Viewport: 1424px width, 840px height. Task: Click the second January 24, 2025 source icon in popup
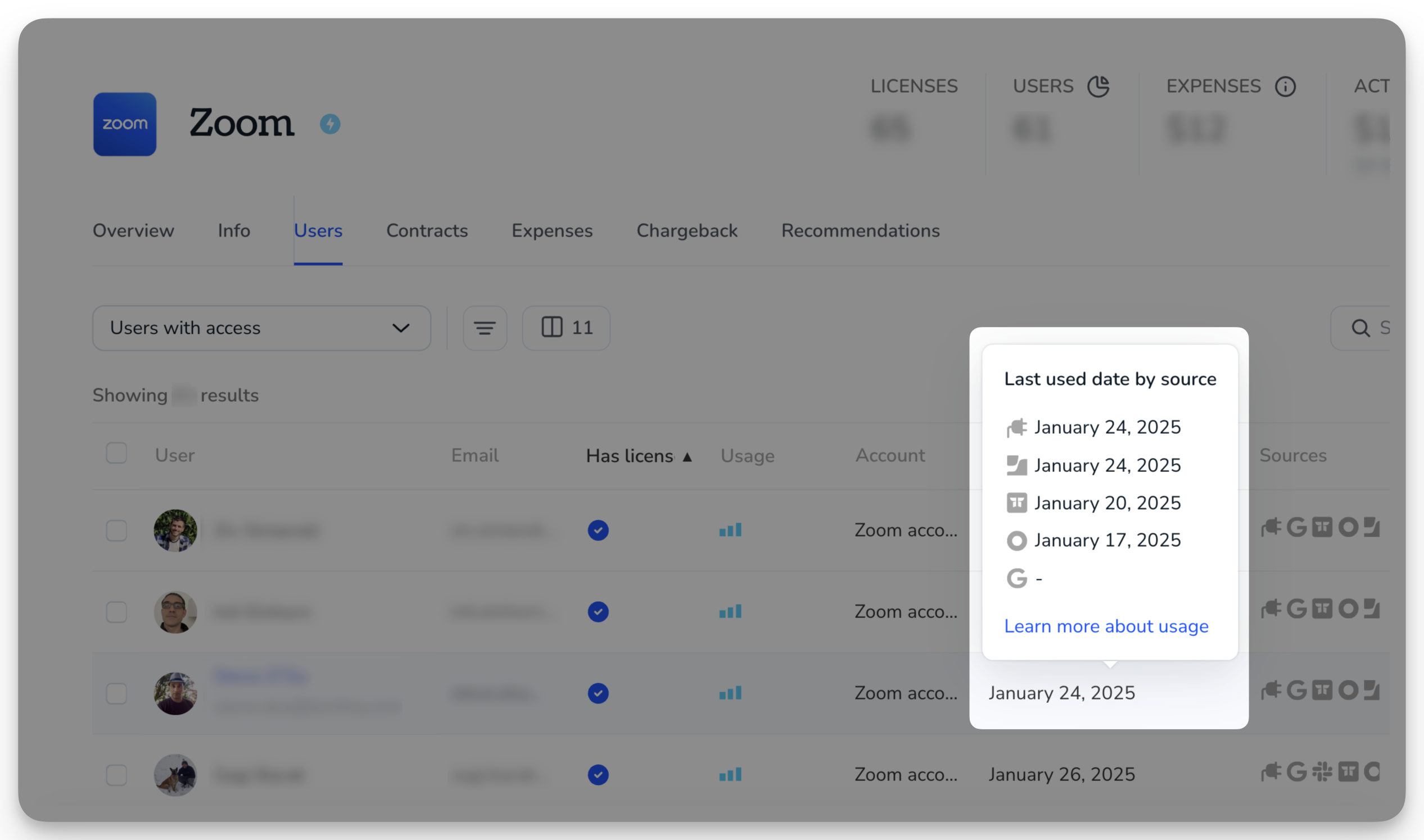(1016, 465)
